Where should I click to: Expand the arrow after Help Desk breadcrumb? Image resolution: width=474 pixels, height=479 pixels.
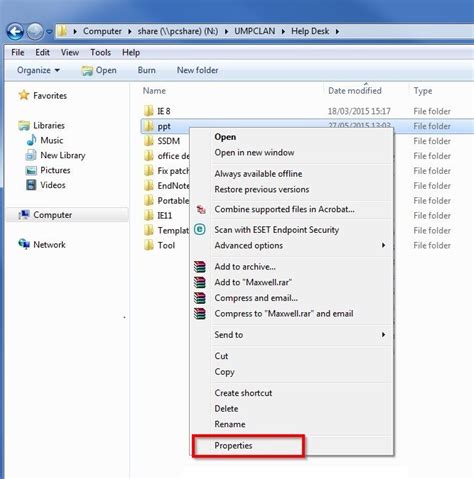click(x=337, y=31)
